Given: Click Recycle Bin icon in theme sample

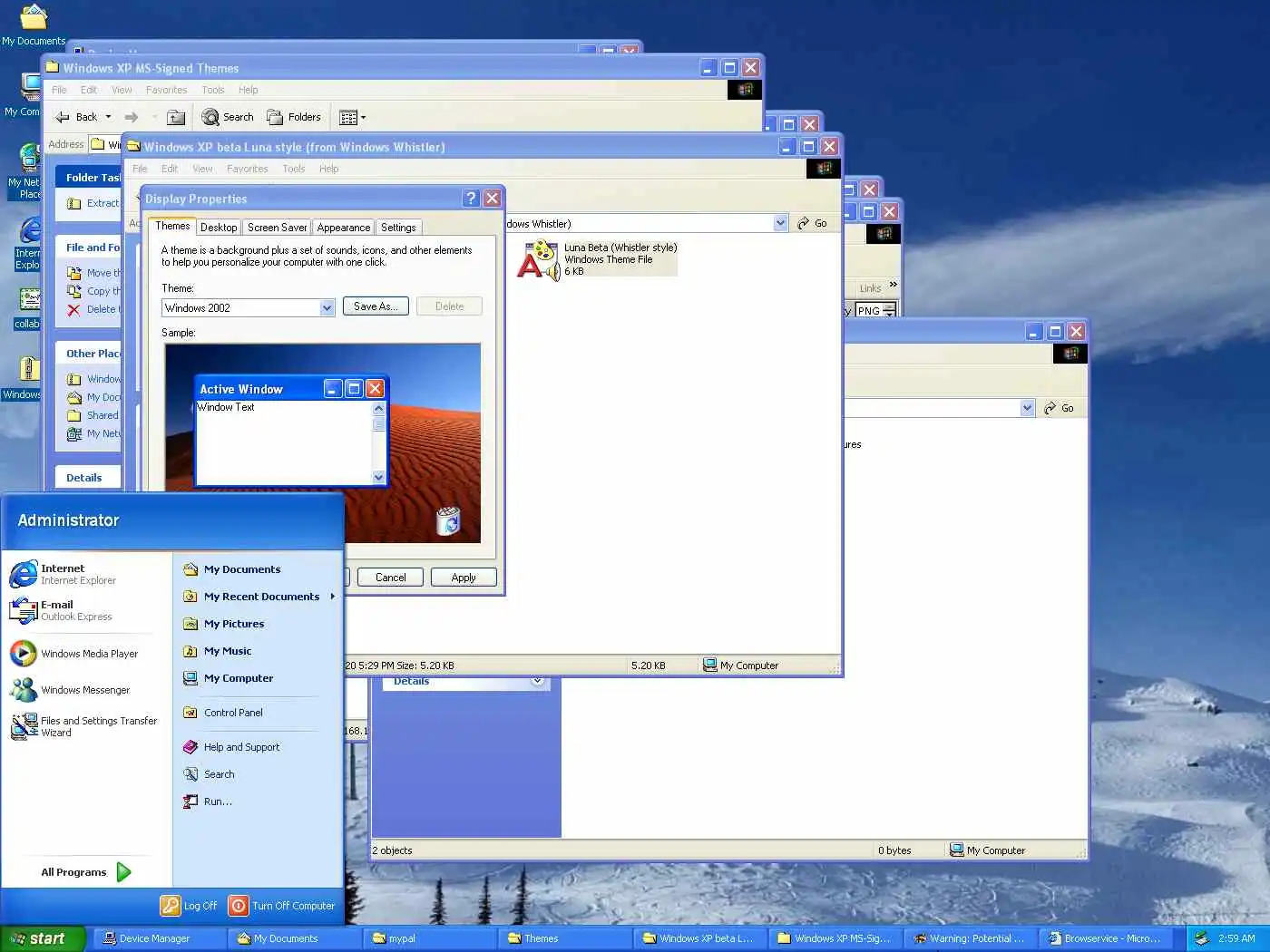Looking at the screenshot, I should click(x=448, y=520).
